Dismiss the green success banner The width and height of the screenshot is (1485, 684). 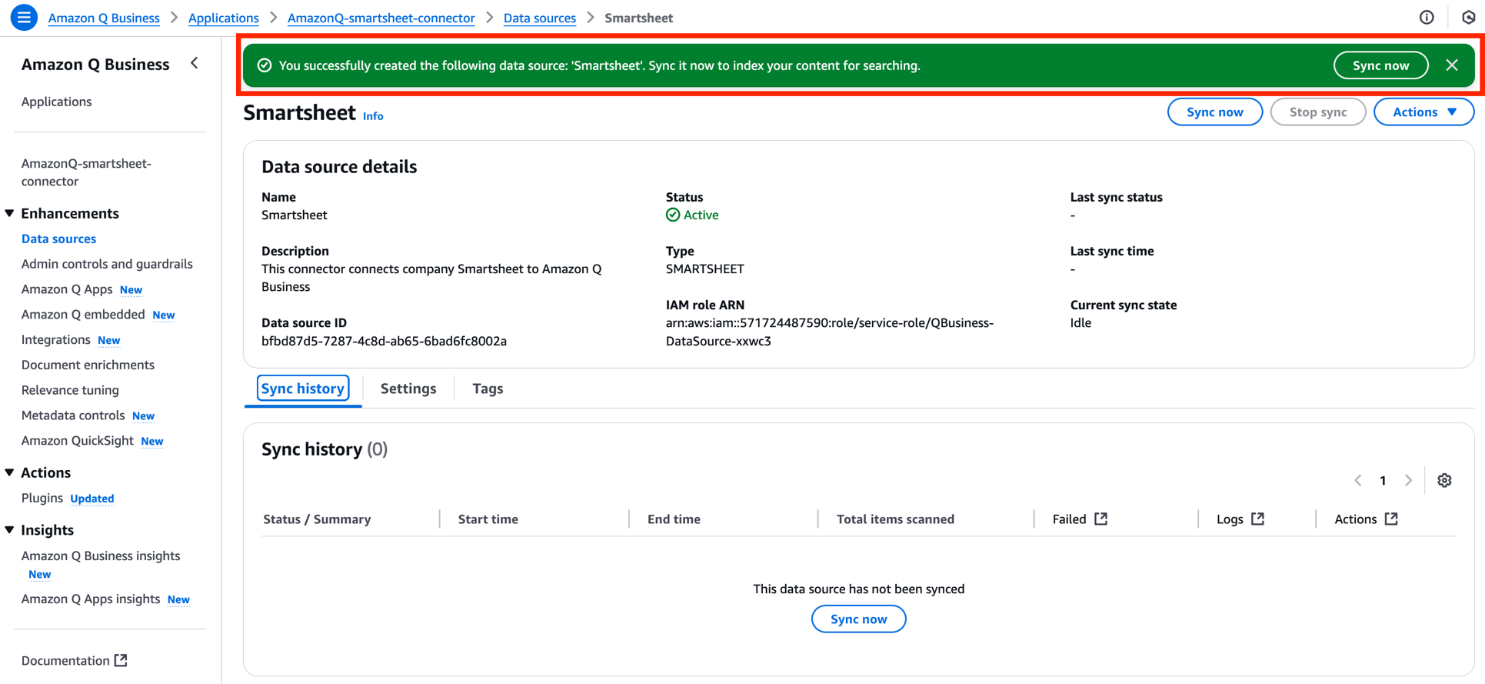[1451, 65]
